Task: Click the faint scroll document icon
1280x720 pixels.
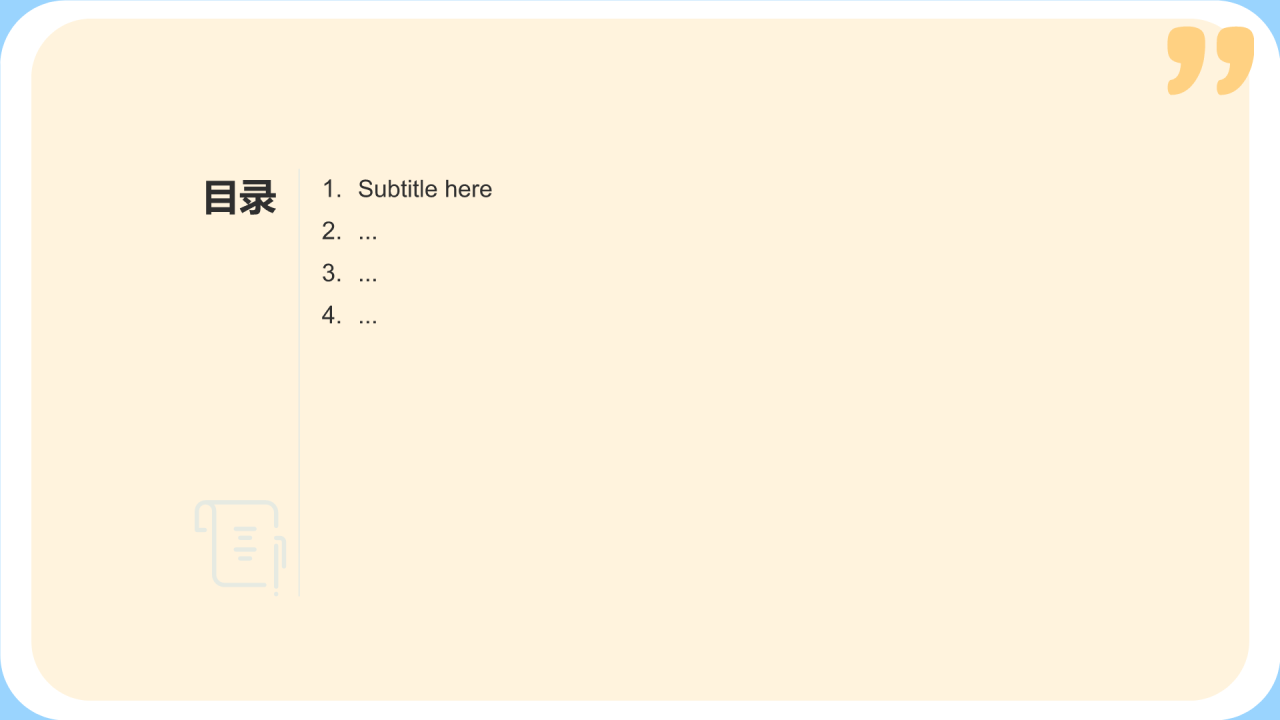Action: 240,545
